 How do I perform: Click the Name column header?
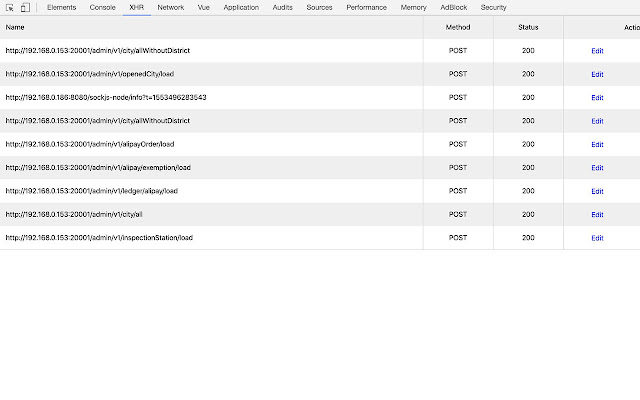pos(15,27)
